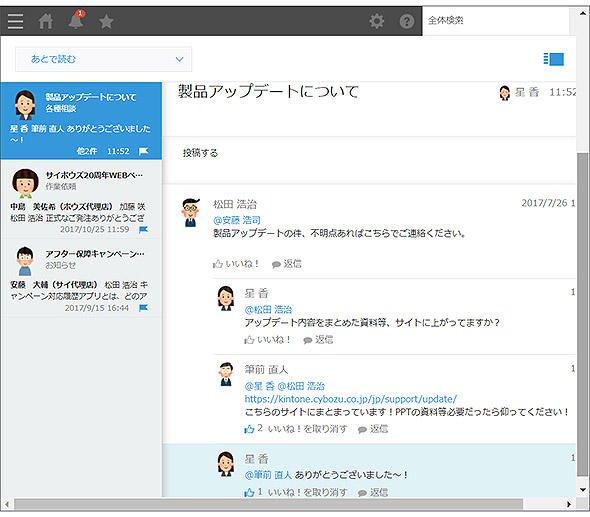Select サイボウズ20周年WEB notification in list
Screen dimensions: 590x517
coord(81,199)
